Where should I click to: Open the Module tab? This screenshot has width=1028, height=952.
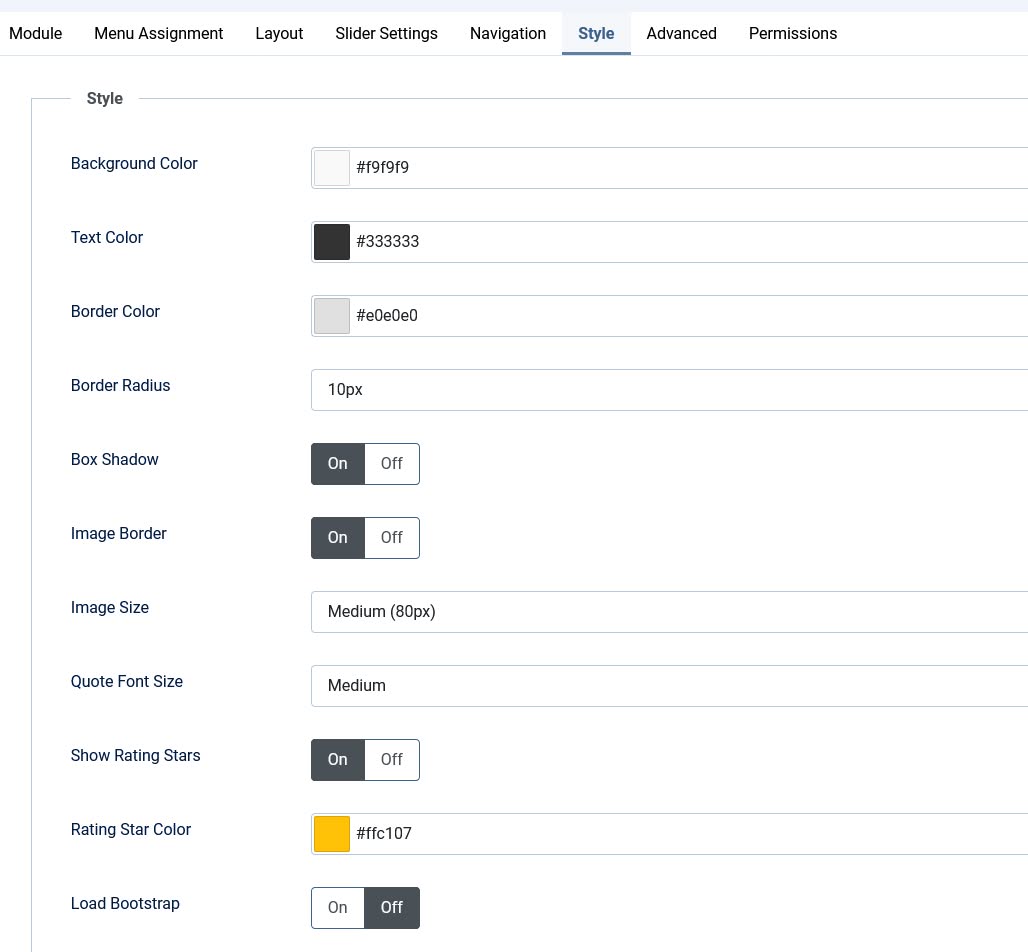(36, 33)
